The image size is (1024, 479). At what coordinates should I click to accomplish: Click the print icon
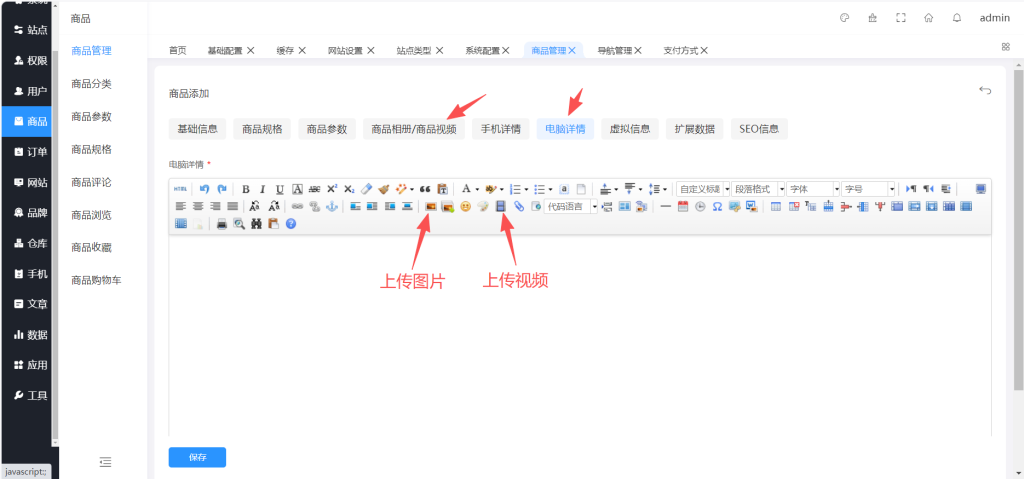tap(221, 223)
